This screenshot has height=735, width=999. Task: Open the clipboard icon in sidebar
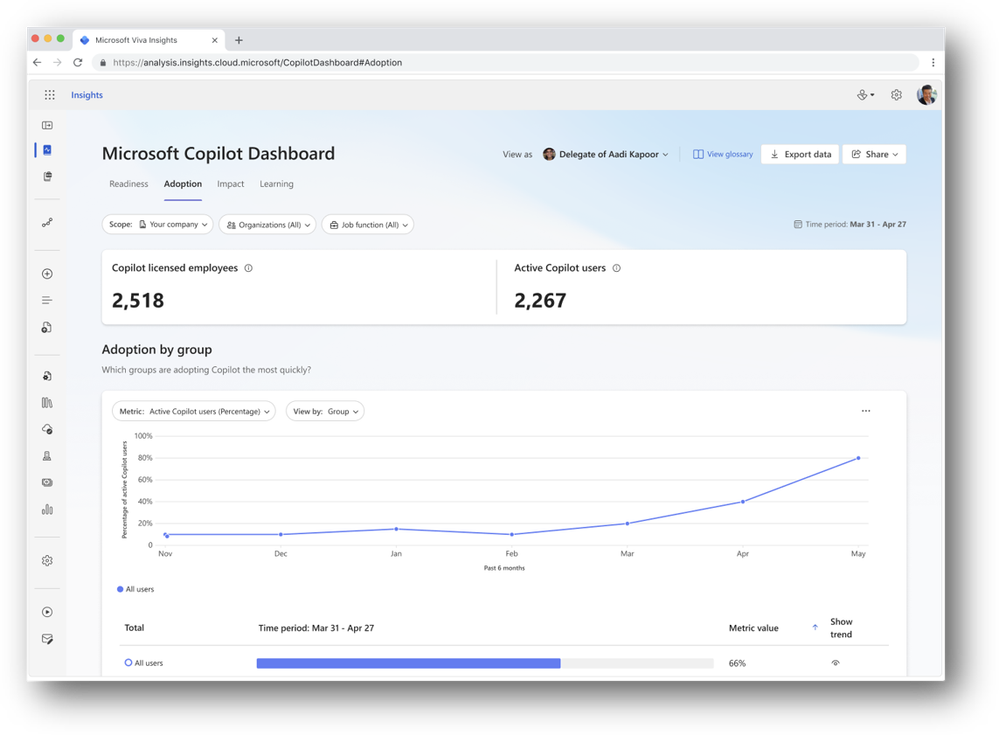click(47, 176)
